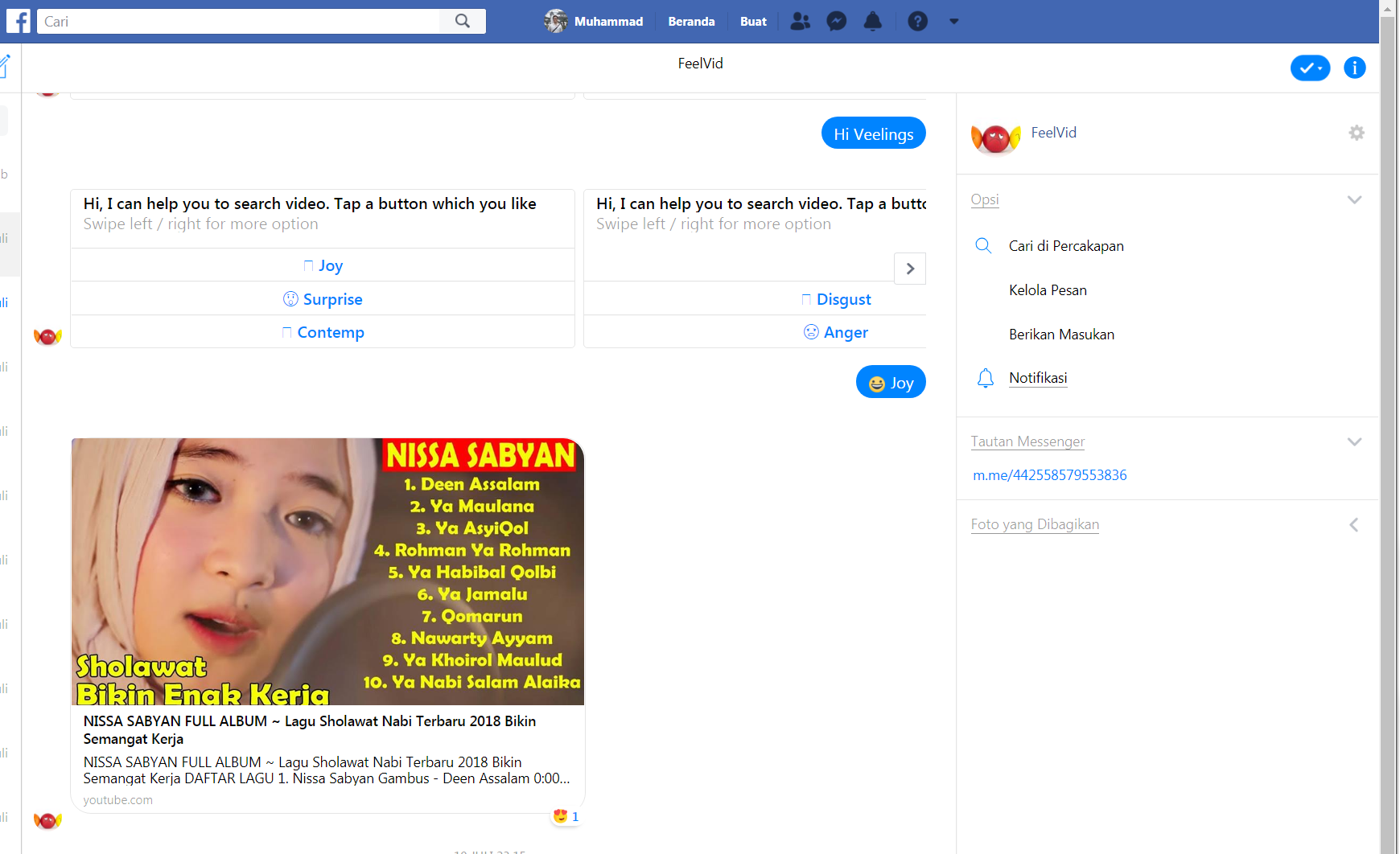Open the Buat menu
The image size is (1400, 854).
(753, 22)
